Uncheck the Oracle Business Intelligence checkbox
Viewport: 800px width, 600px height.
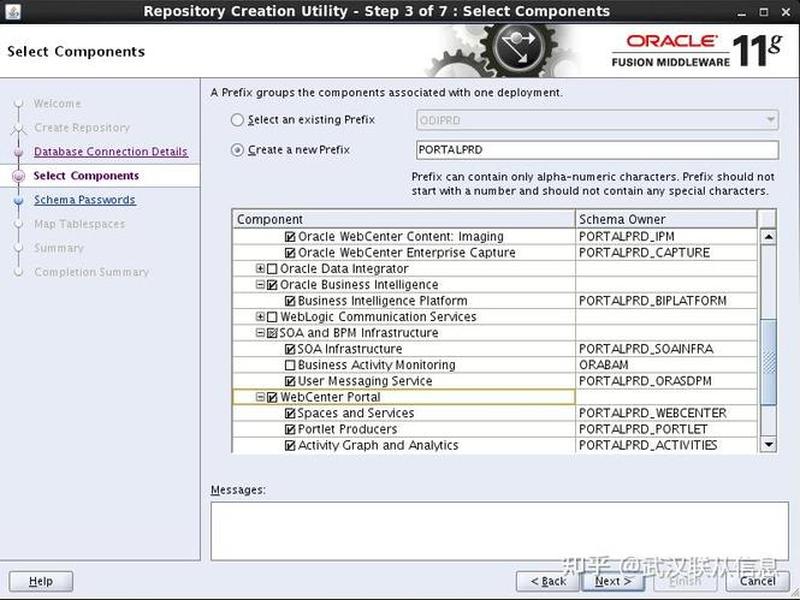pos(272,285)
